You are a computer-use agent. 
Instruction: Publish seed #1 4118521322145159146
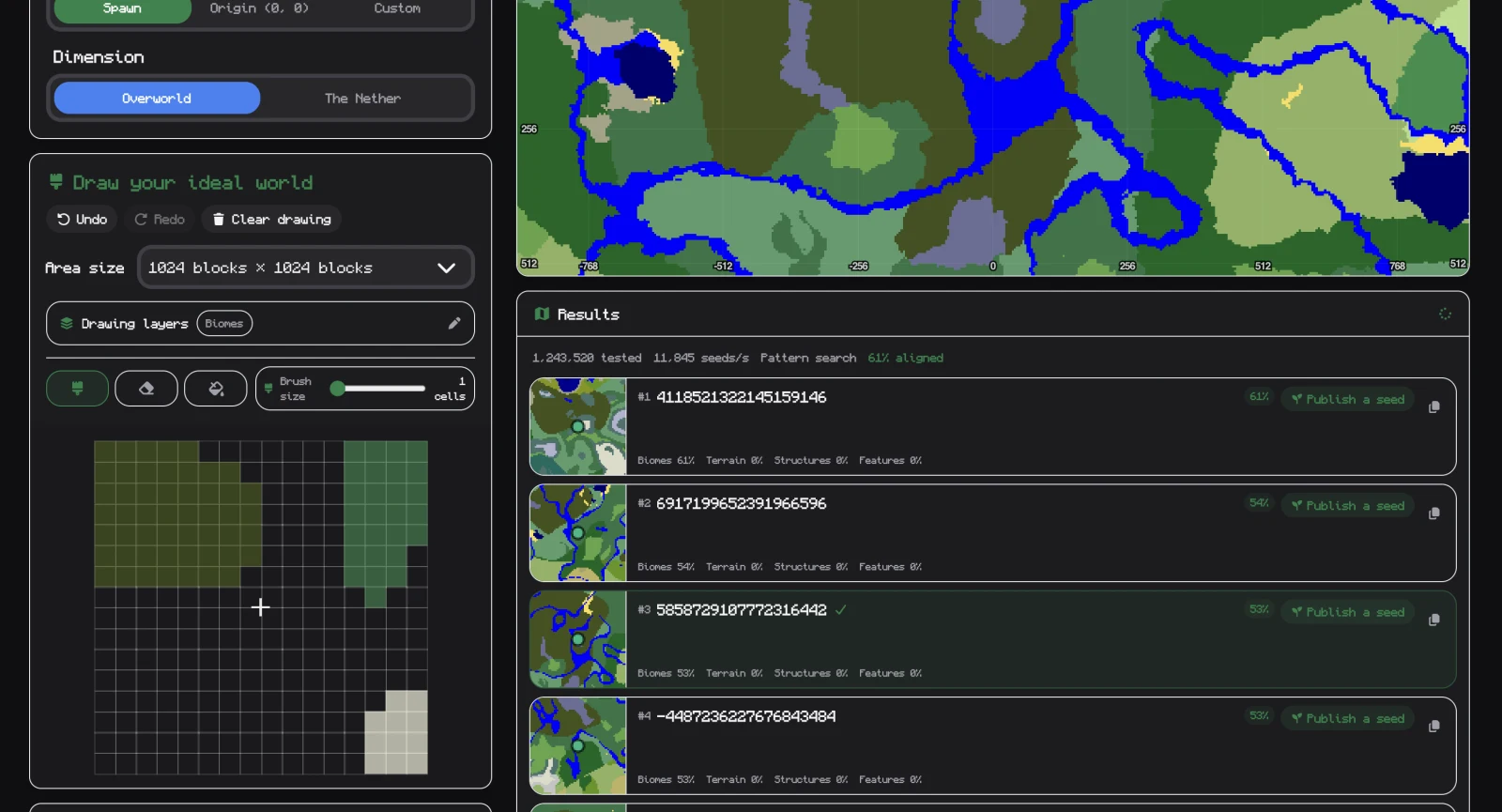coord(1347,399)
